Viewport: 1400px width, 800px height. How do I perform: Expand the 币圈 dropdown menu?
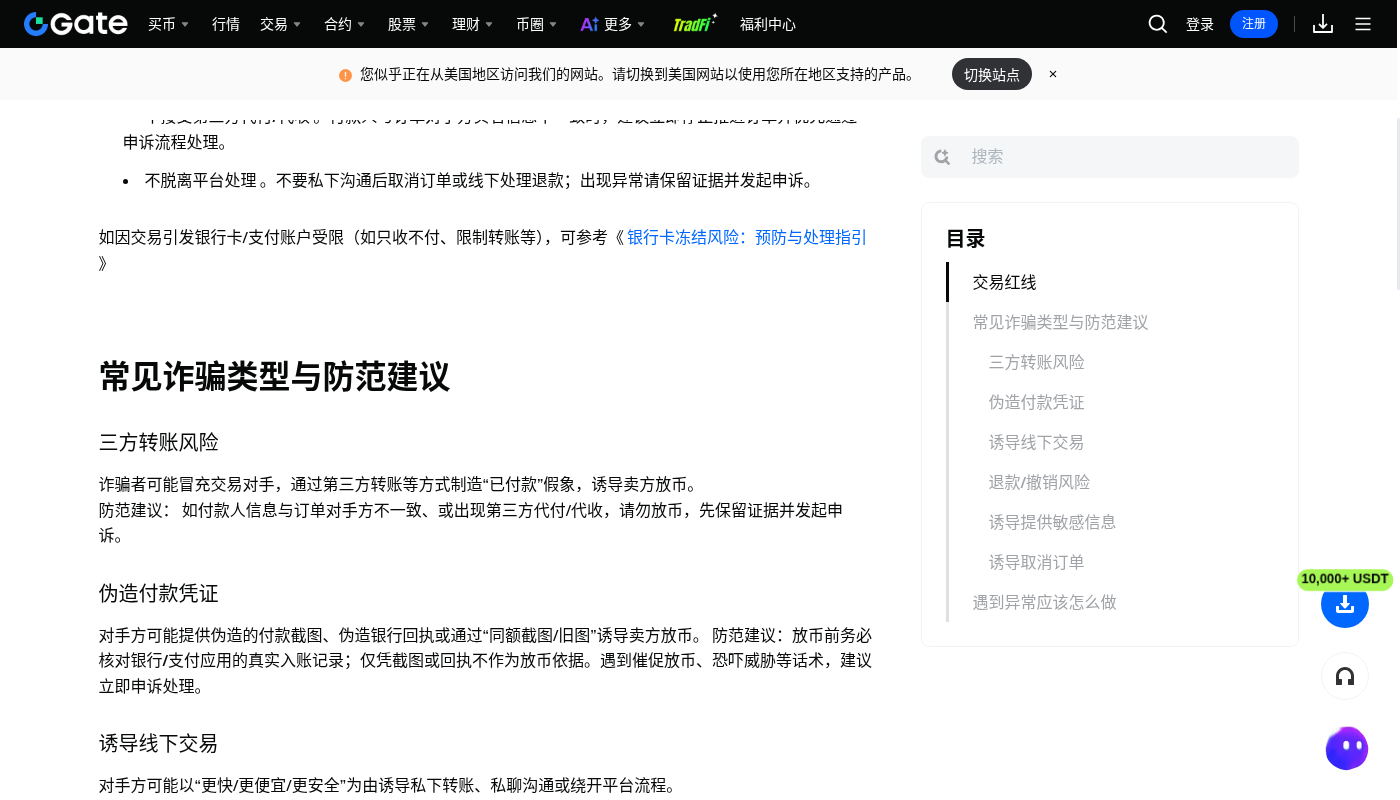[536, 24]
